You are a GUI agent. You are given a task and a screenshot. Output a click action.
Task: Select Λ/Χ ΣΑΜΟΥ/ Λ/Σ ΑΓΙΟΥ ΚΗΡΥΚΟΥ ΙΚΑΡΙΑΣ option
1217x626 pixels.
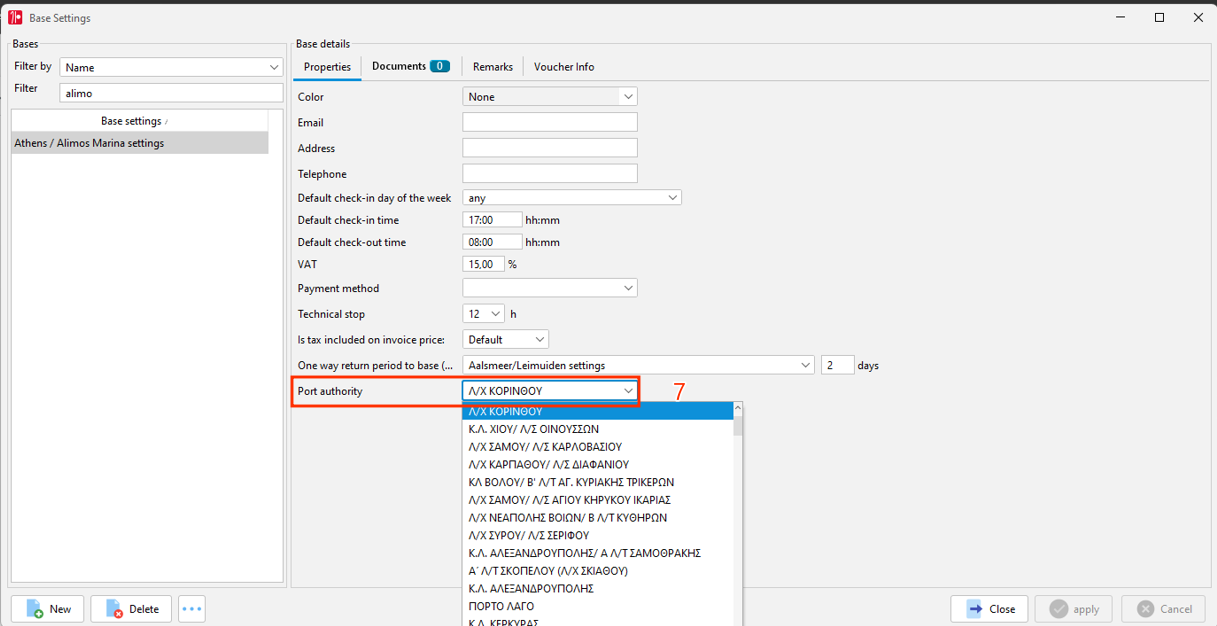(598, 500)
